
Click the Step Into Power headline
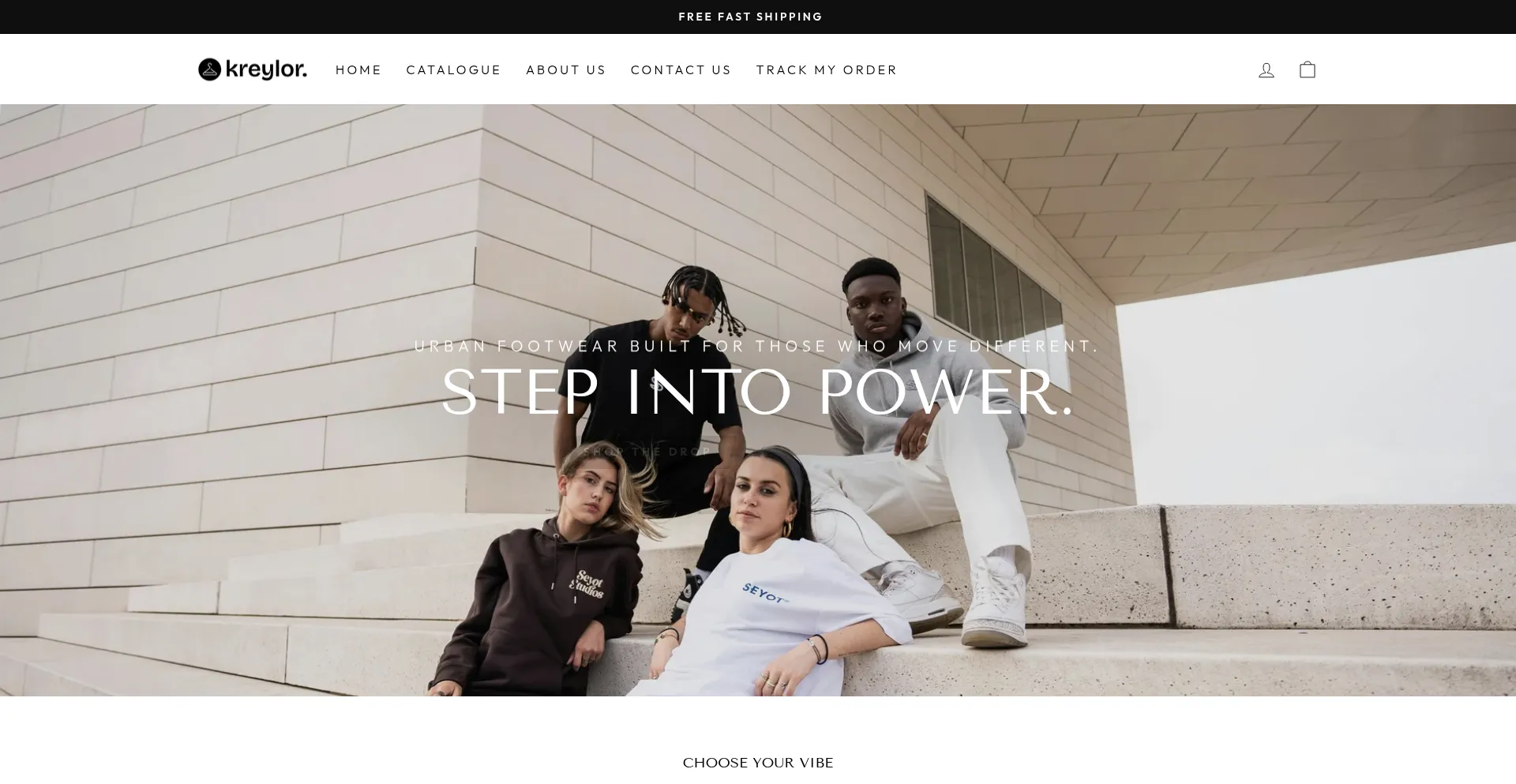pyautogui.click(x=758, y=392)
